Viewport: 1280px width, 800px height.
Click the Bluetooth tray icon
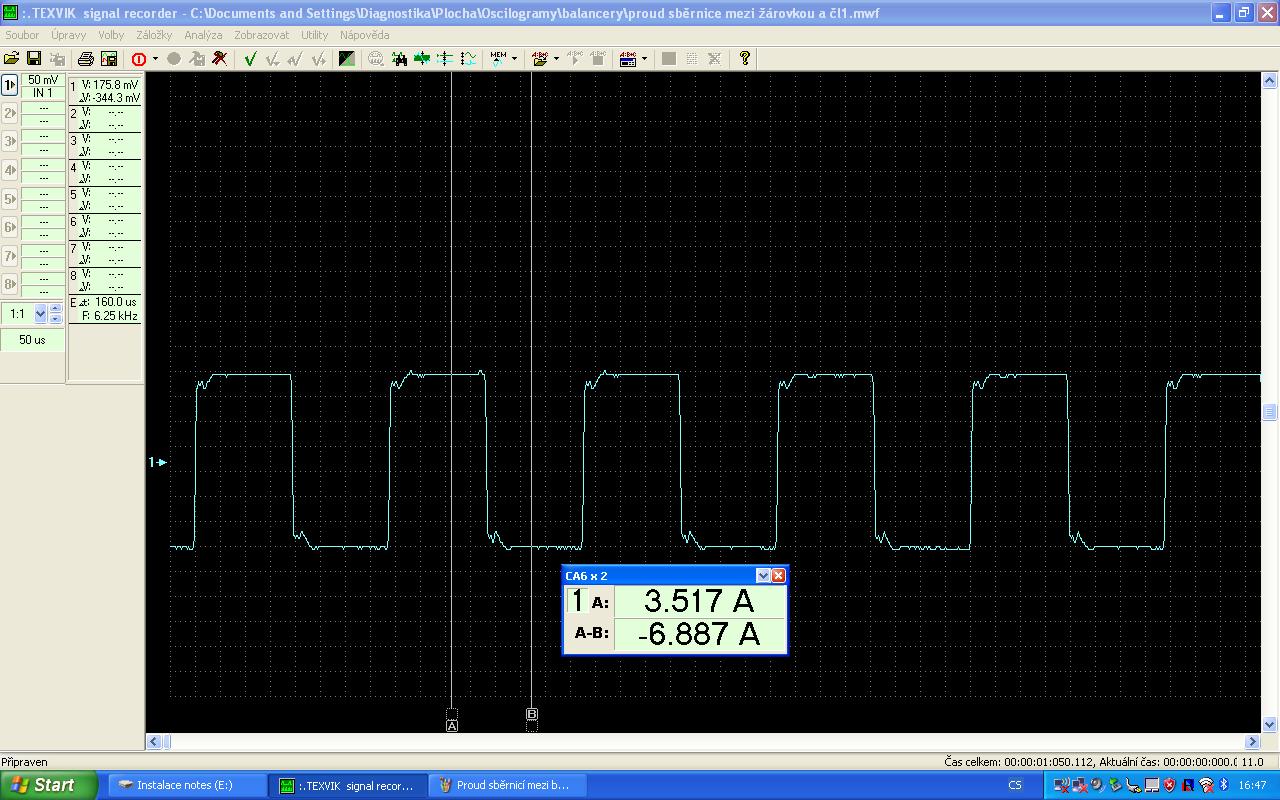click(x=1224, y=785)
